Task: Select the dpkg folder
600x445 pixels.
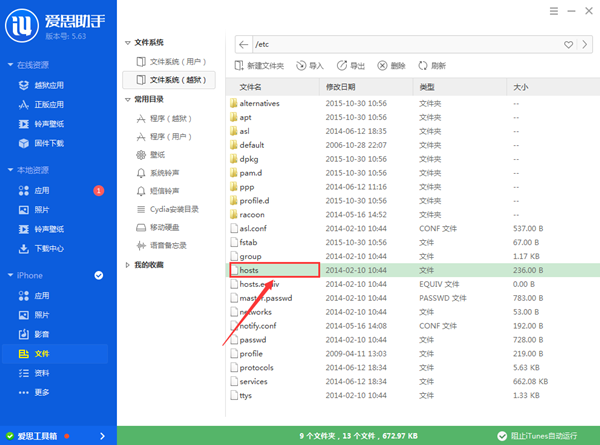Action: pos(415,159)
